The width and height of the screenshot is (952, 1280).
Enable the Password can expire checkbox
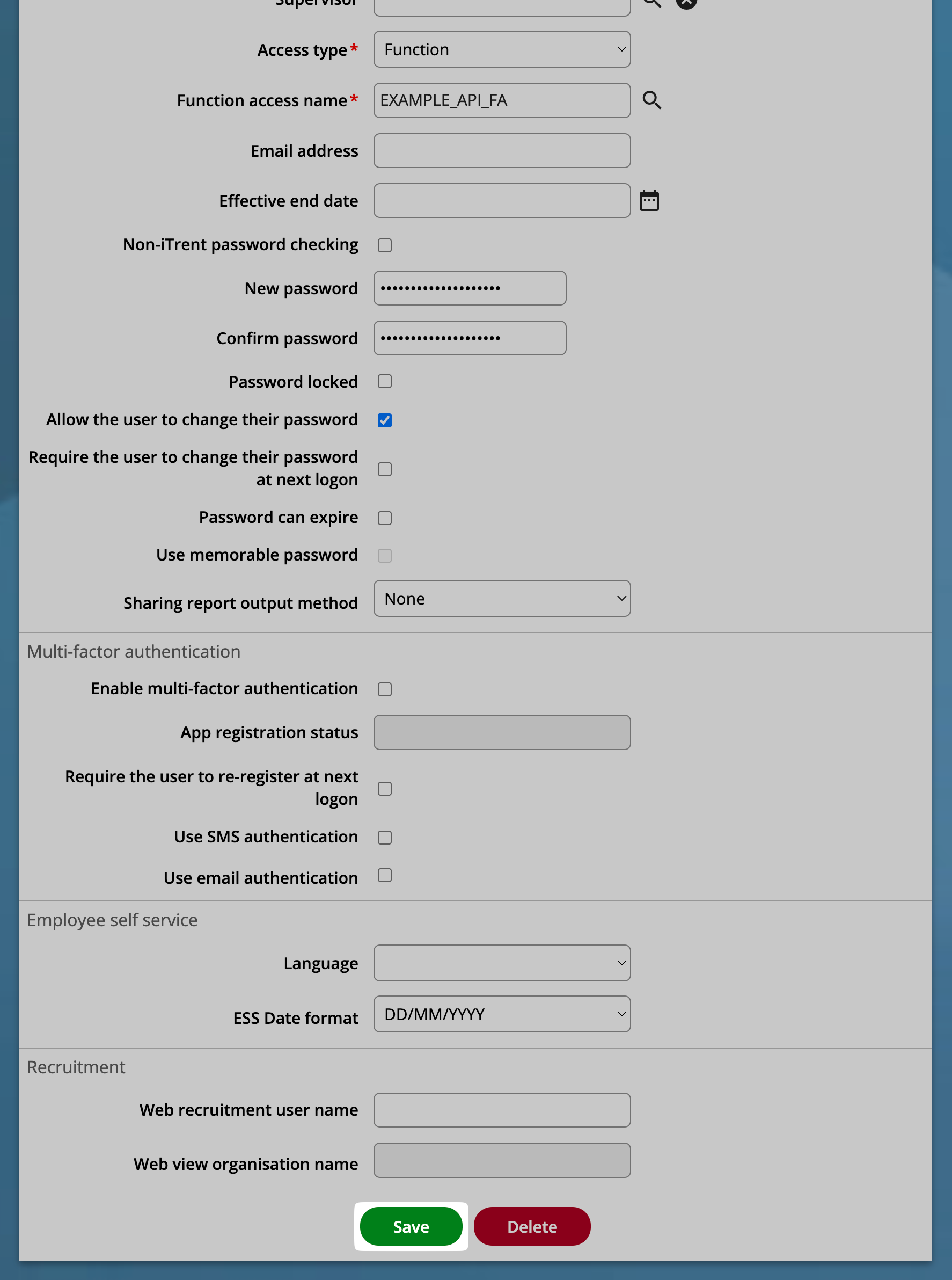click(x=384, y=518)
